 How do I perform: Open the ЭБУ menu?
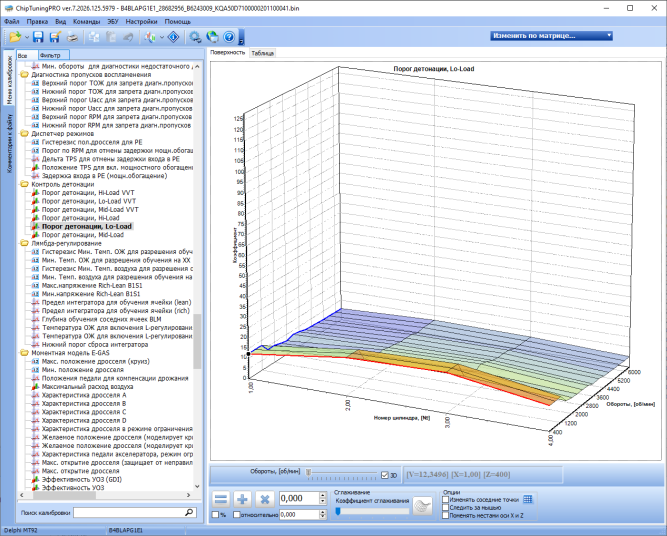pyautogui.click(x=113, y=21)
